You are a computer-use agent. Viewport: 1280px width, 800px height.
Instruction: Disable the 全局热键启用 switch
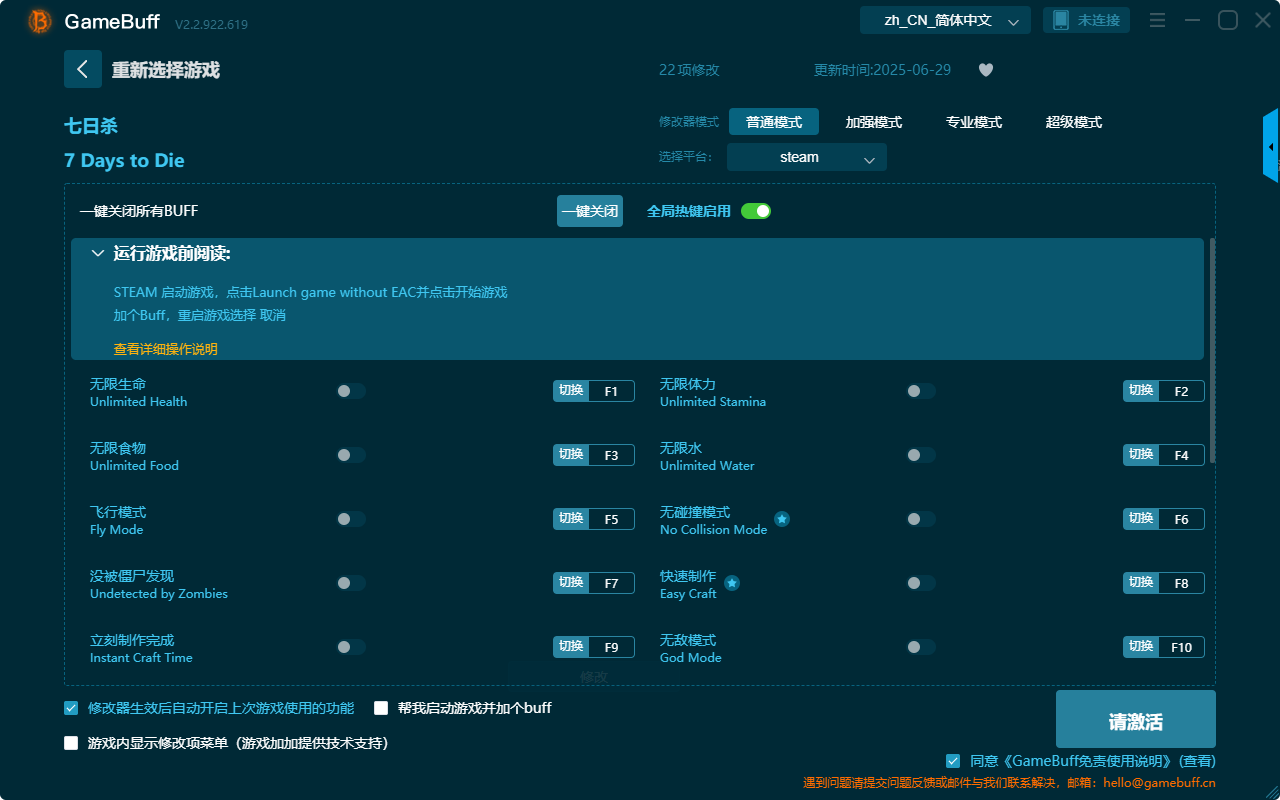click(x=756, y=211)
